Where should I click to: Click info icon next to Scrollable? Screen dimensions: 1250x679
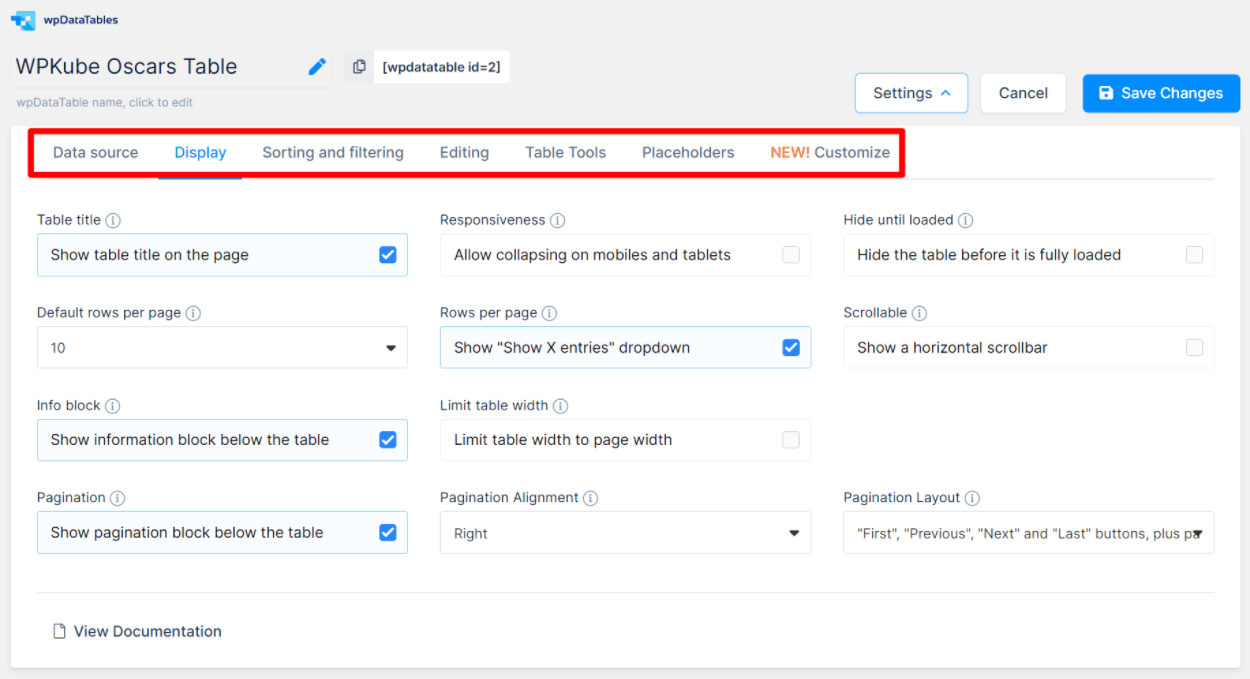coord(919,313)
